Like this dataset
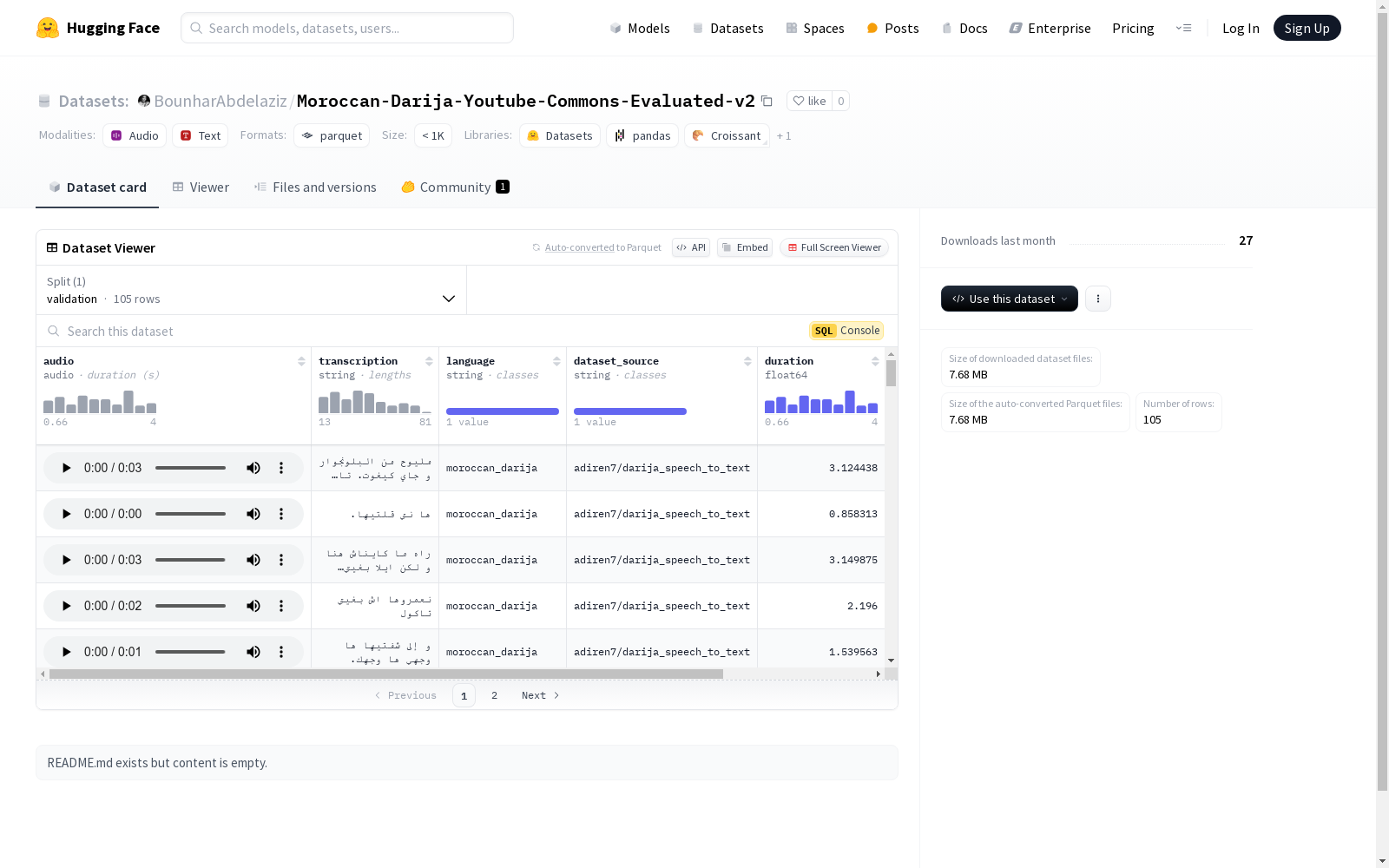Screen dimensions: 1389x868 tap(809, 101)
